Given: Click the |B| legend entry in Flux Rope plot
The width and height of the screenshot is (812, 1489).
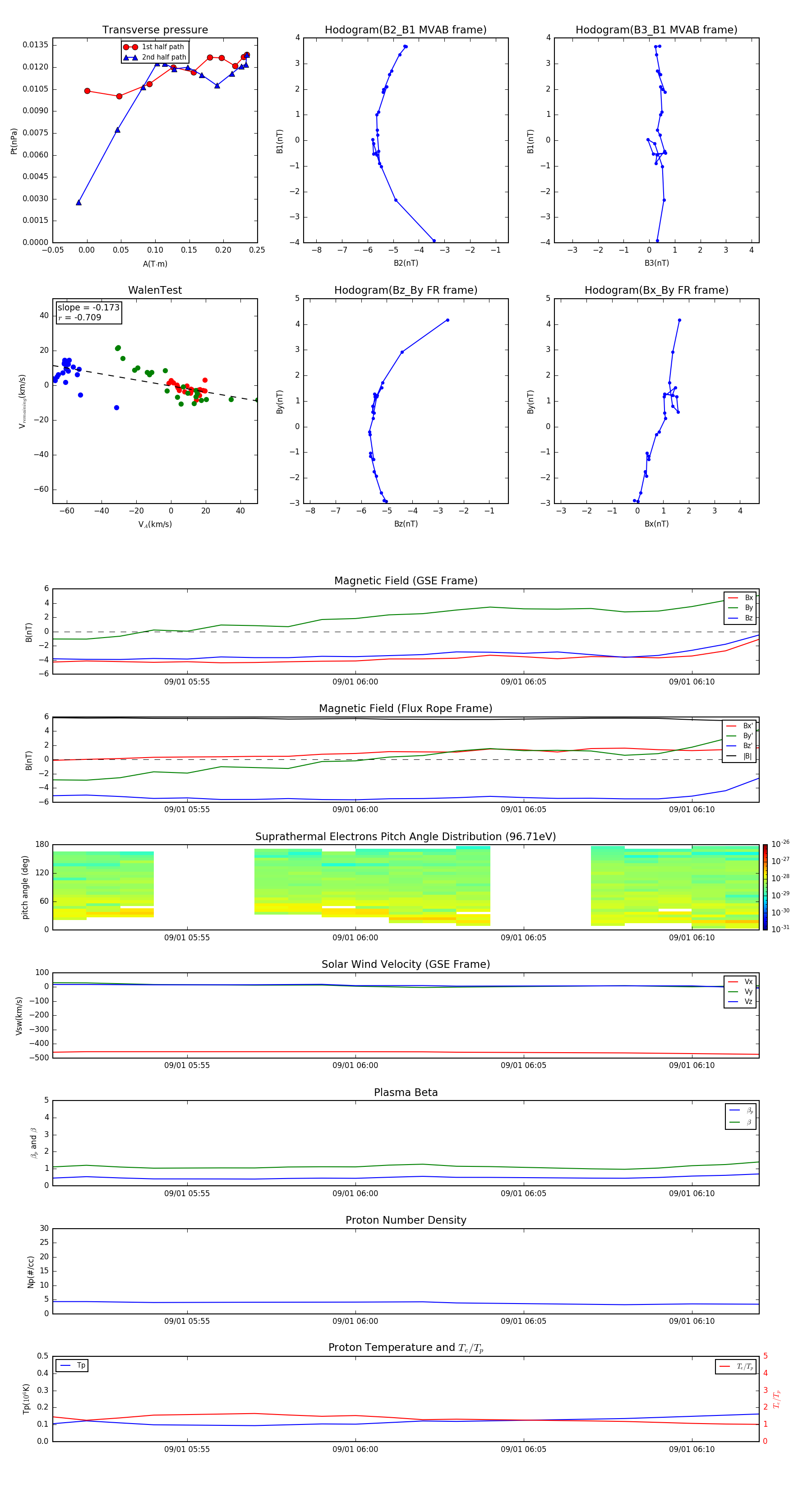Looking at the screenshot, I should coord(740,756).
